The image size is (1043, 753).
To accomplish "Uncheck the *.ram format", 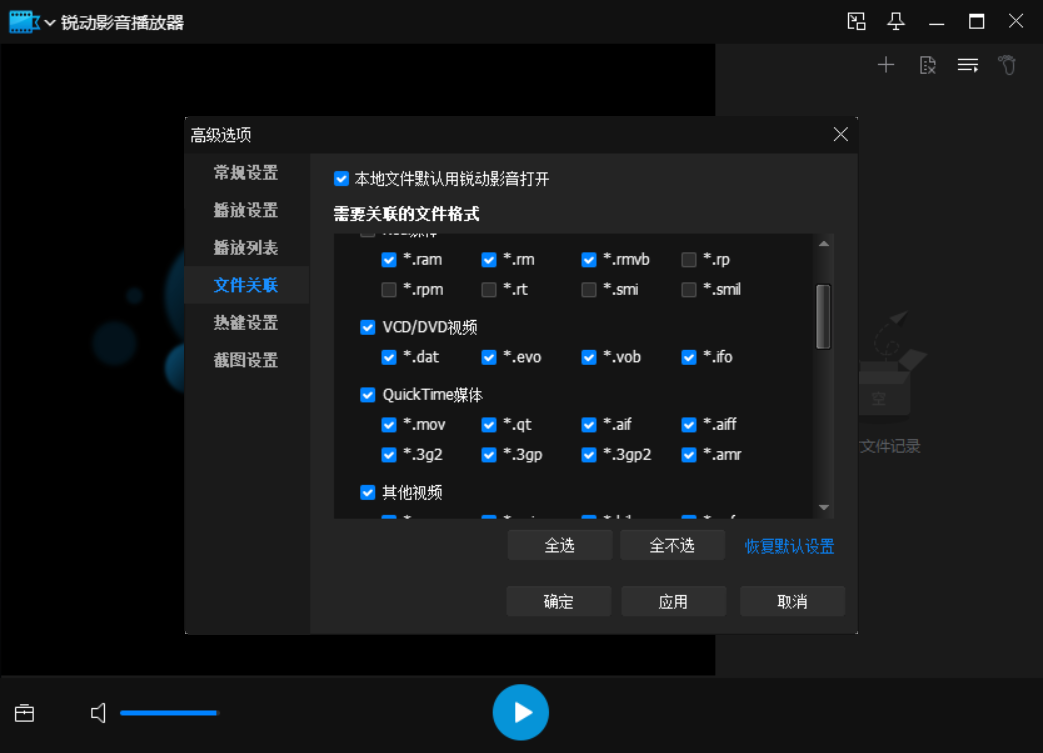I will (389, 259).
